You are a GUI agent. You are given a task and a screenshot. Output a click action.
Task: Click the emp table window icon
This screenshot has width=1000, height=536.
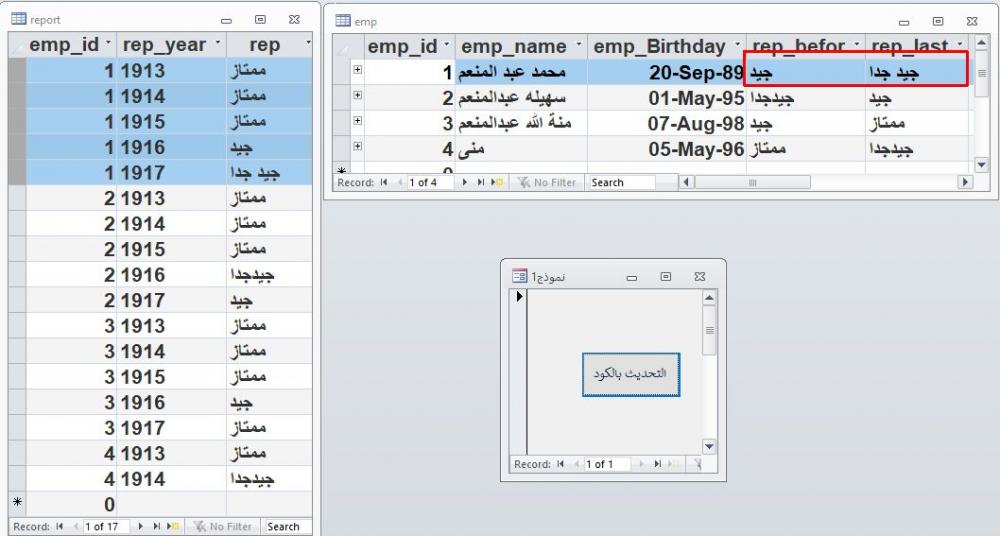[x=343, y=20]
